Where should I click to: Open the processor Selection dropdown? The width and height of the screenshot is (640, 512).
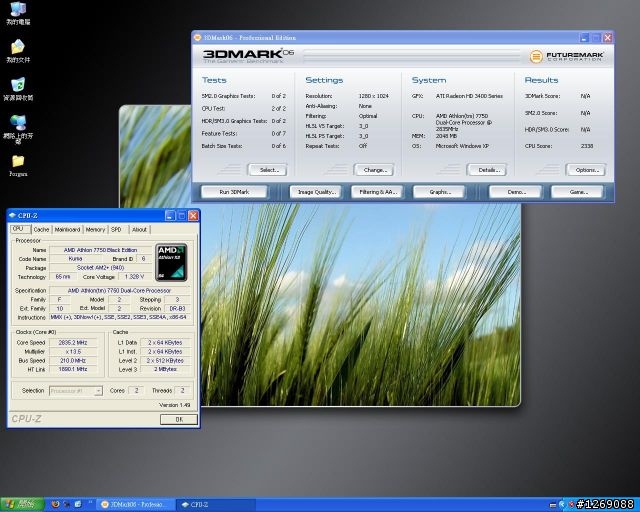[76, 391]
